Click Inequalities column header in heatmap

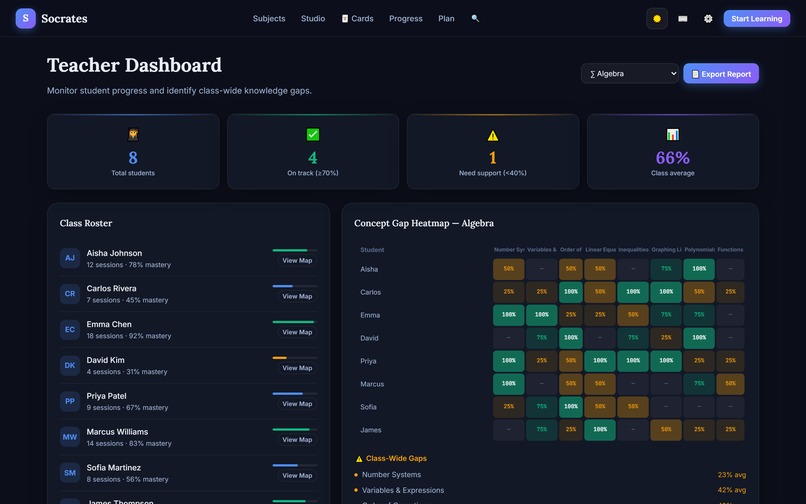[633, 250]
